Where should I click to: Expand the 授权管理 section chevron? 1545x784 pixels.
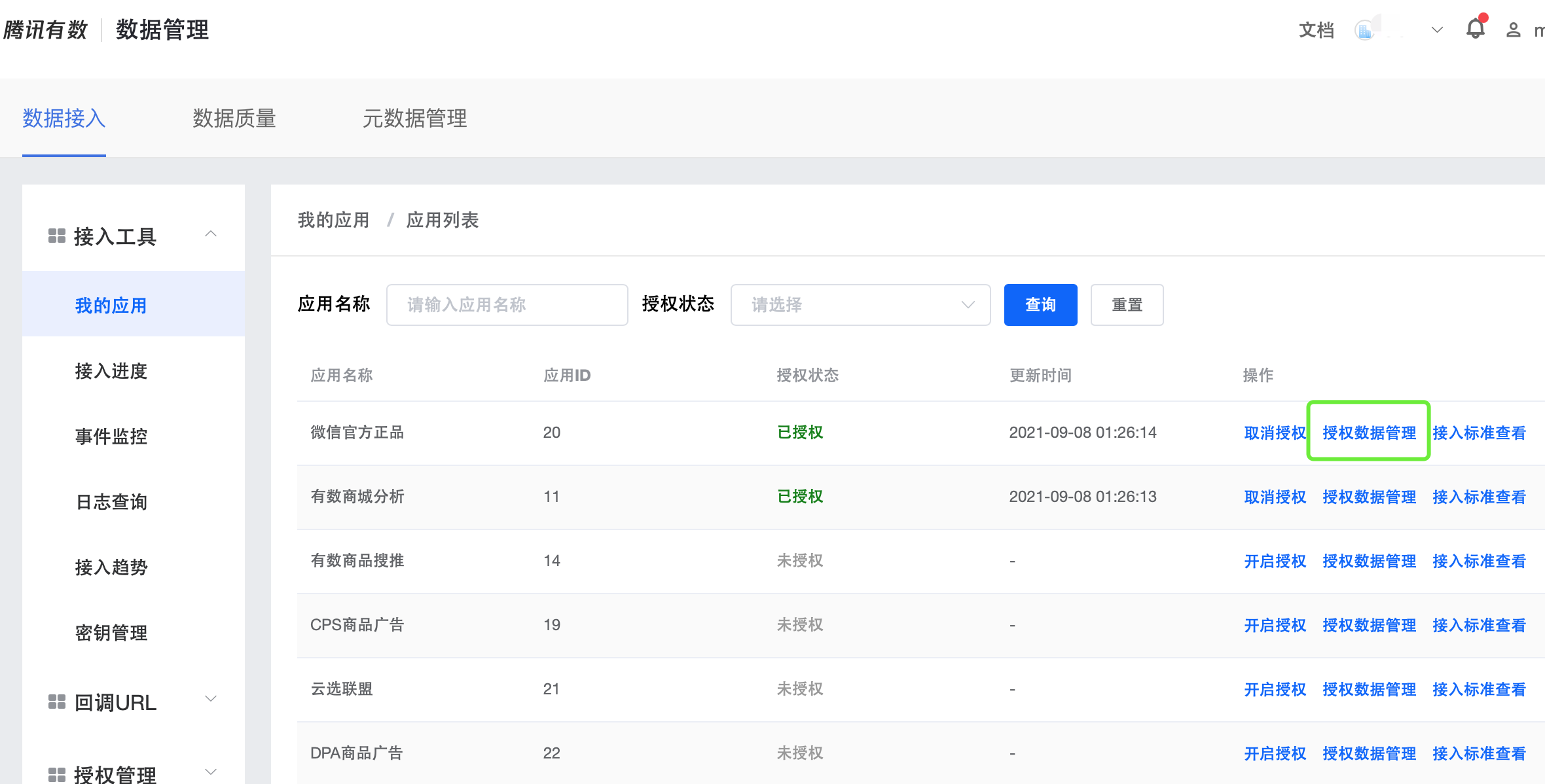(211, 772)
